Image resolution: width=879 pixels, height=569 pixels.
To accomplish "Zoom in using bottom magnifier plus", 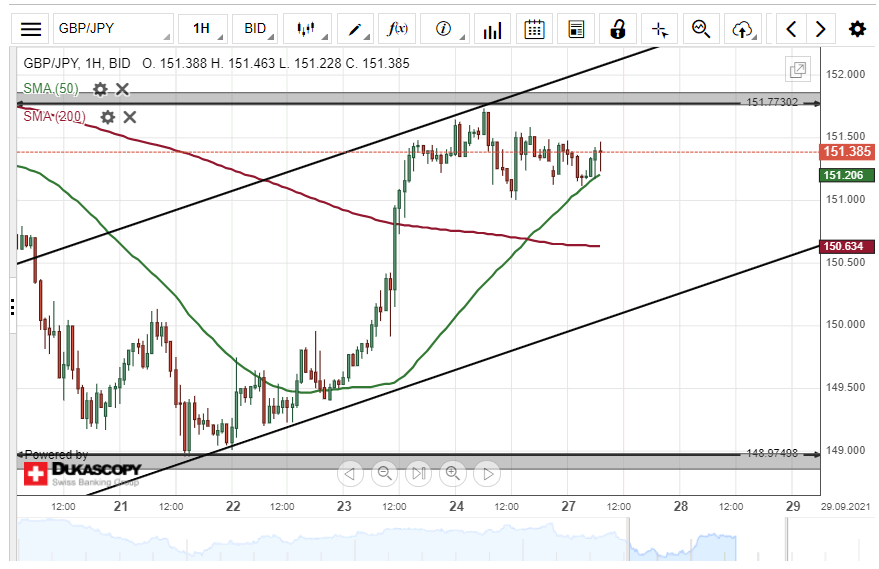I will click(453, 474).
